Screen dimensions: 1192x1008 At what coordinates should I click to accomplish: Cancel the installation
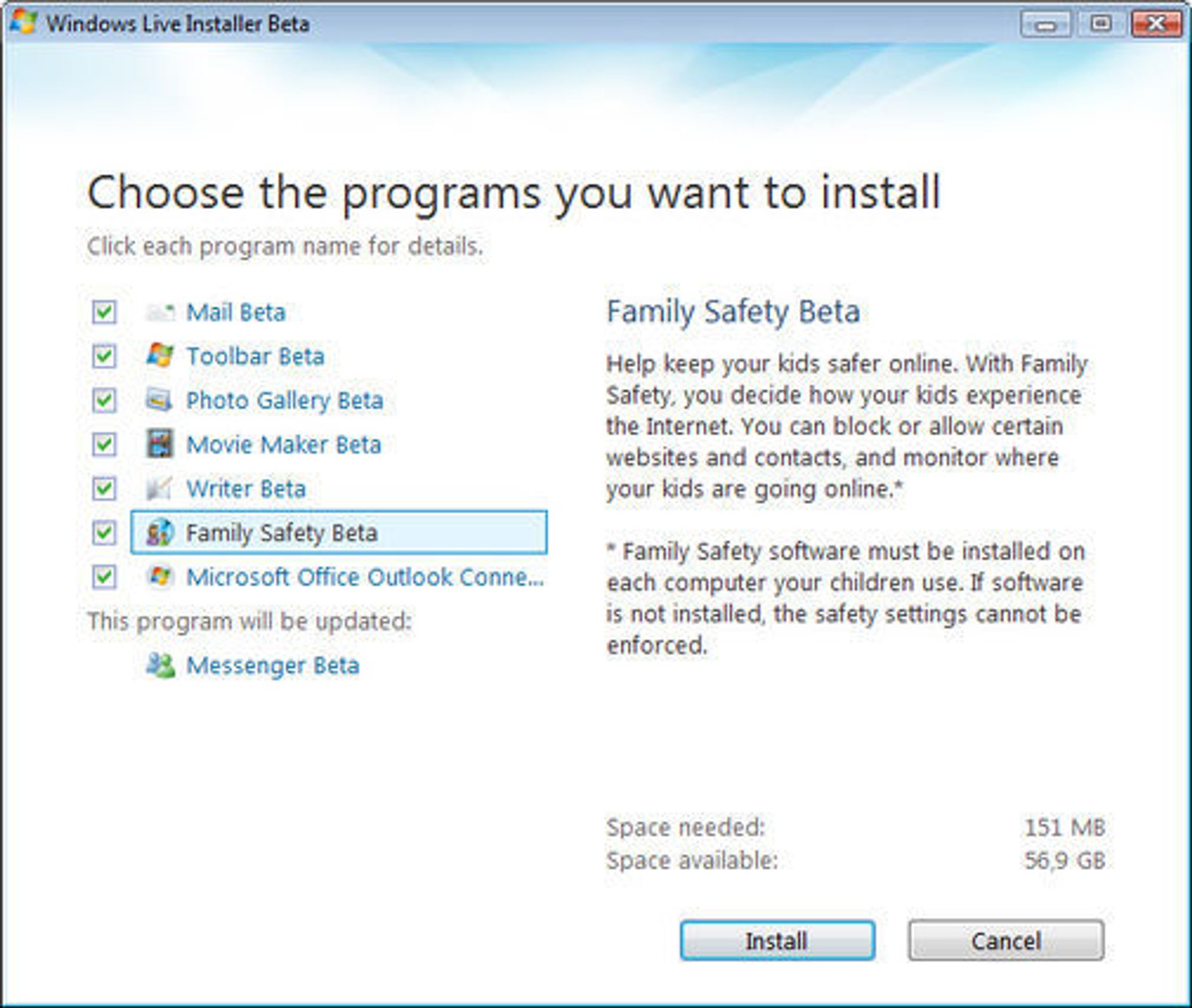pyautogui.click(x=1006, y=941)
